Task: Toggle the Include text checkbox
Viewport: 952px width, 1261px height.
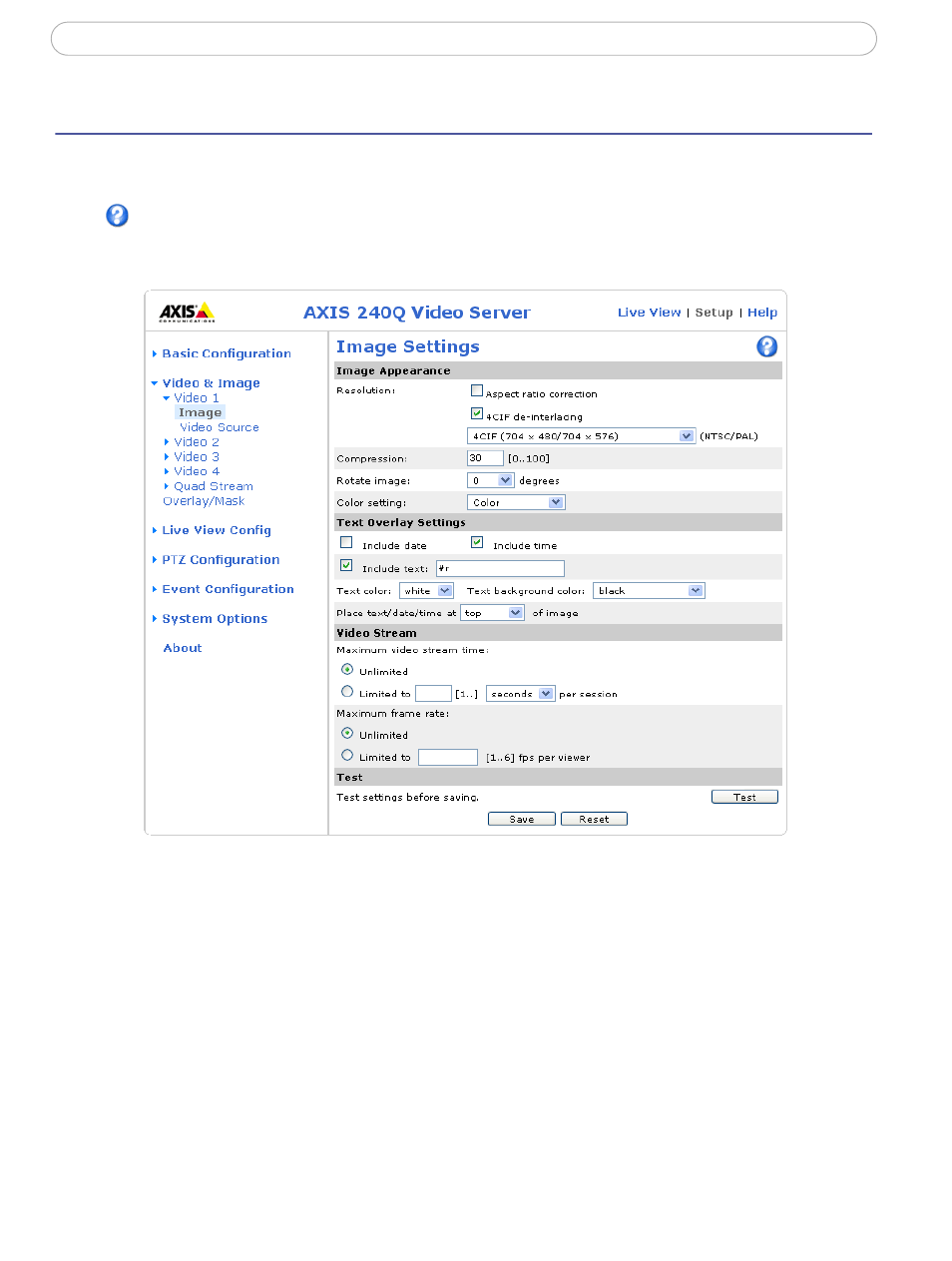Action: [x=346, y=565]
